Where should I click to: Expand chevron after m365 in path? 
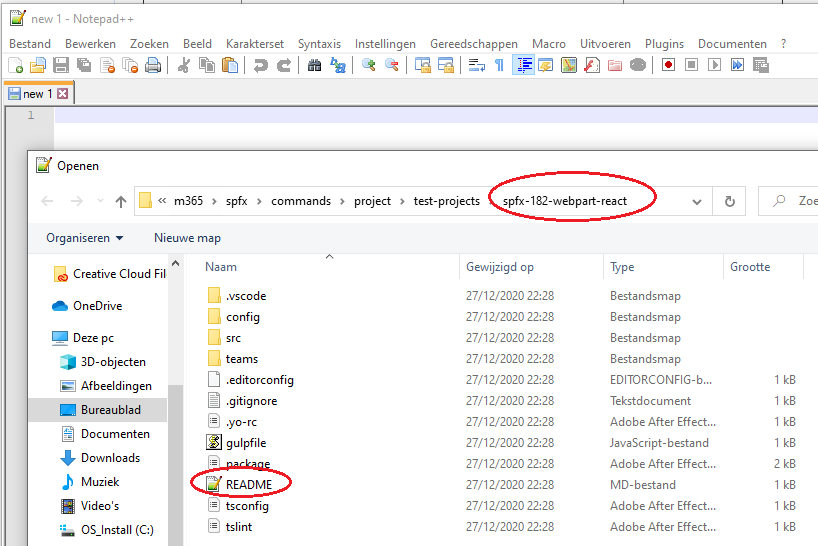pyautogui.click(x=214, y=201)
